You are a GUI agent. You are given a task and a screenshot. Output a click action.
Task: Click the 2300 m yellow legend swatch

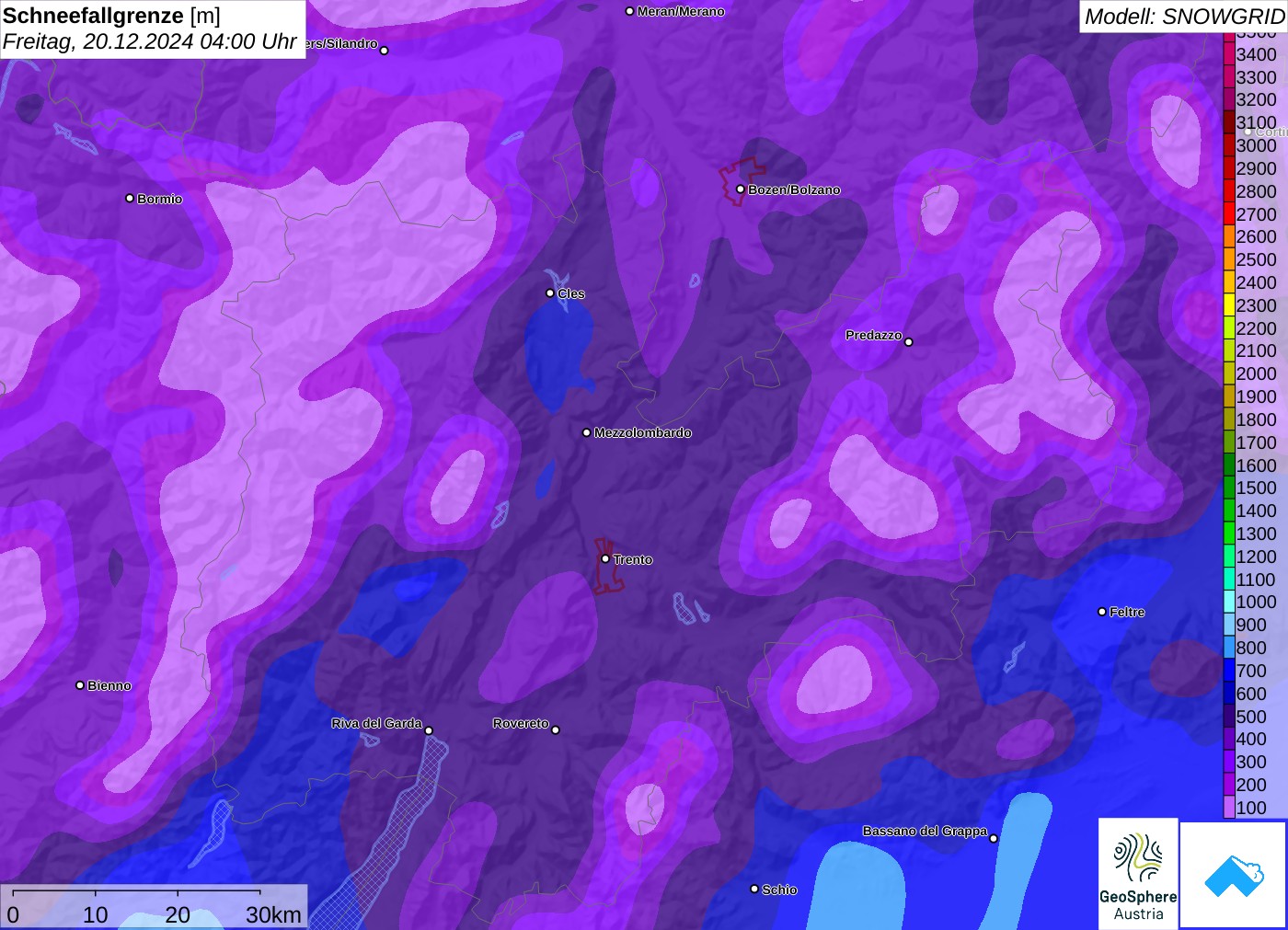click(x=1229, y=305)
